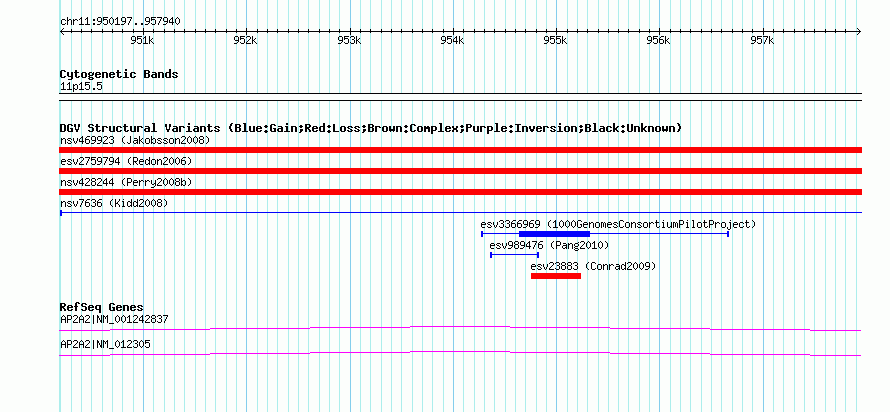Click the 952k ruler tick label

[245, 41]
